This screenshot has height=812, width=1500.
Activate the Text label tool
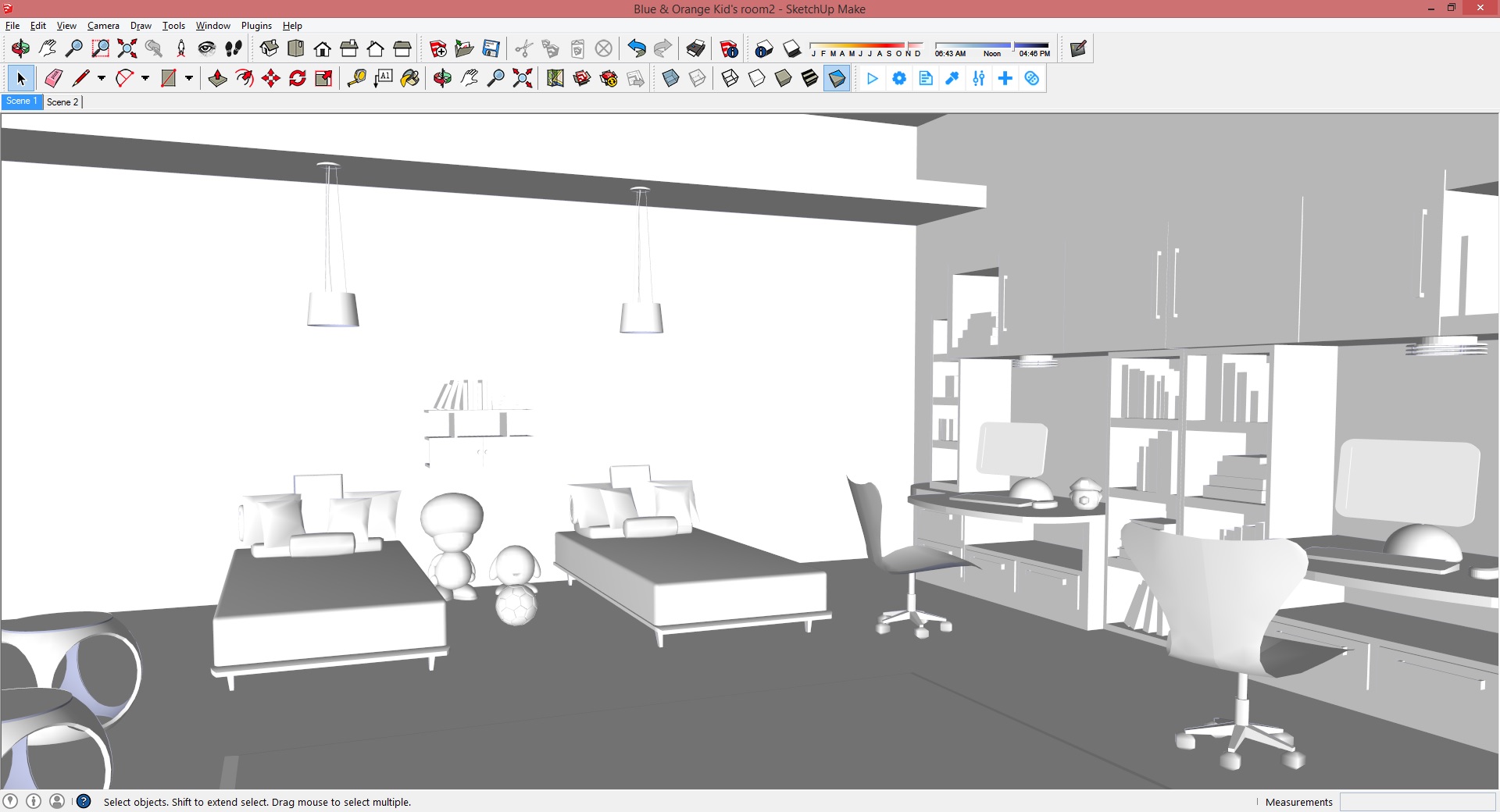coord(384,78)
